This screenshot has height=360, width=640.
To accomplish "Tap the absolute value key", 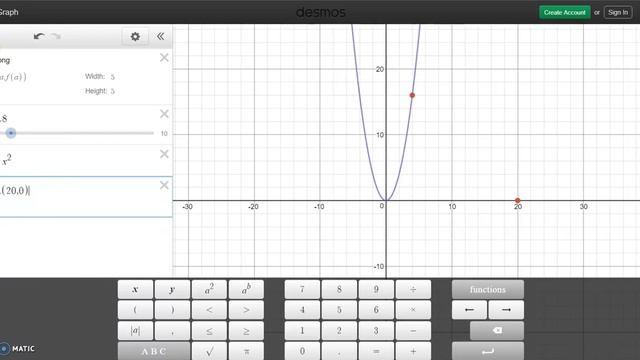I will pos(135,331).
